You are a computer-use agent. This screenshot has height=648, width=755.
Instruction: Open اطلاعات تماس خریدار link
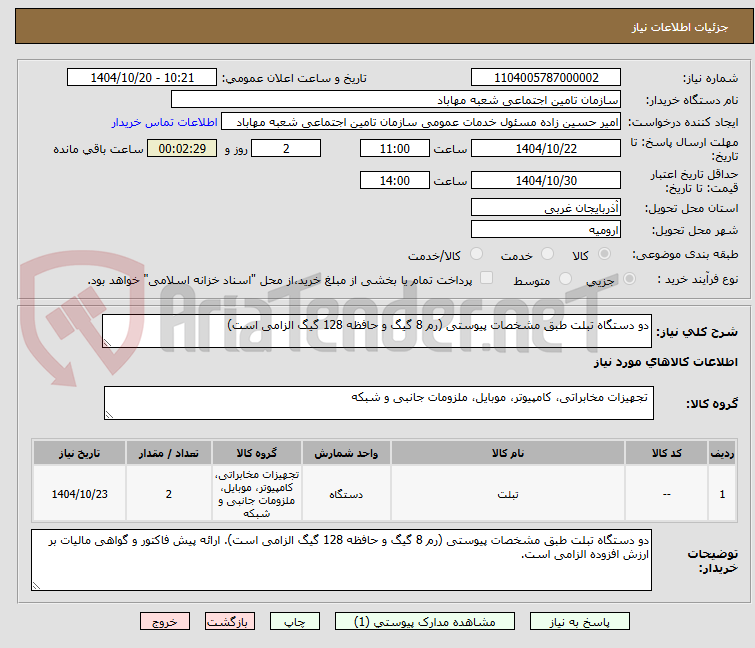[x=165, y=122]
